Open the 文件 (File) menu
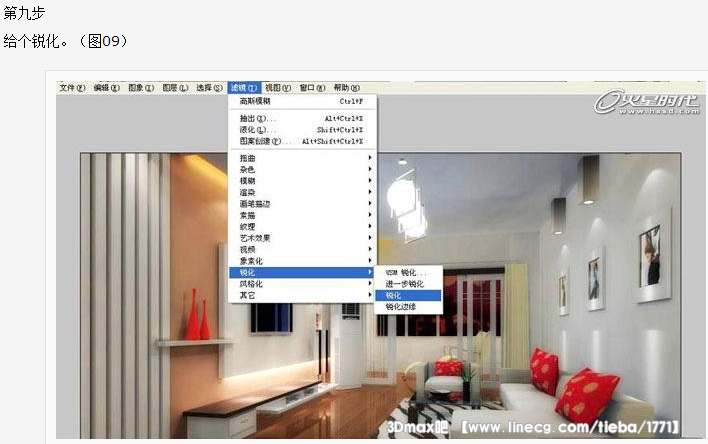 [72, 88]
